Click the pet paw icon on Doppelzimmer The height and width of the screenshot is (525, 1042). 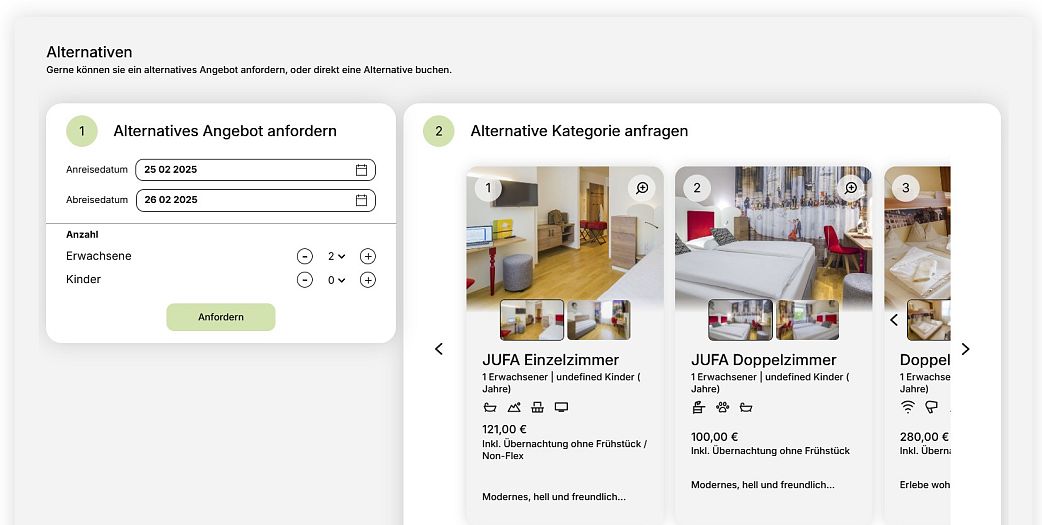pos(722,407)
